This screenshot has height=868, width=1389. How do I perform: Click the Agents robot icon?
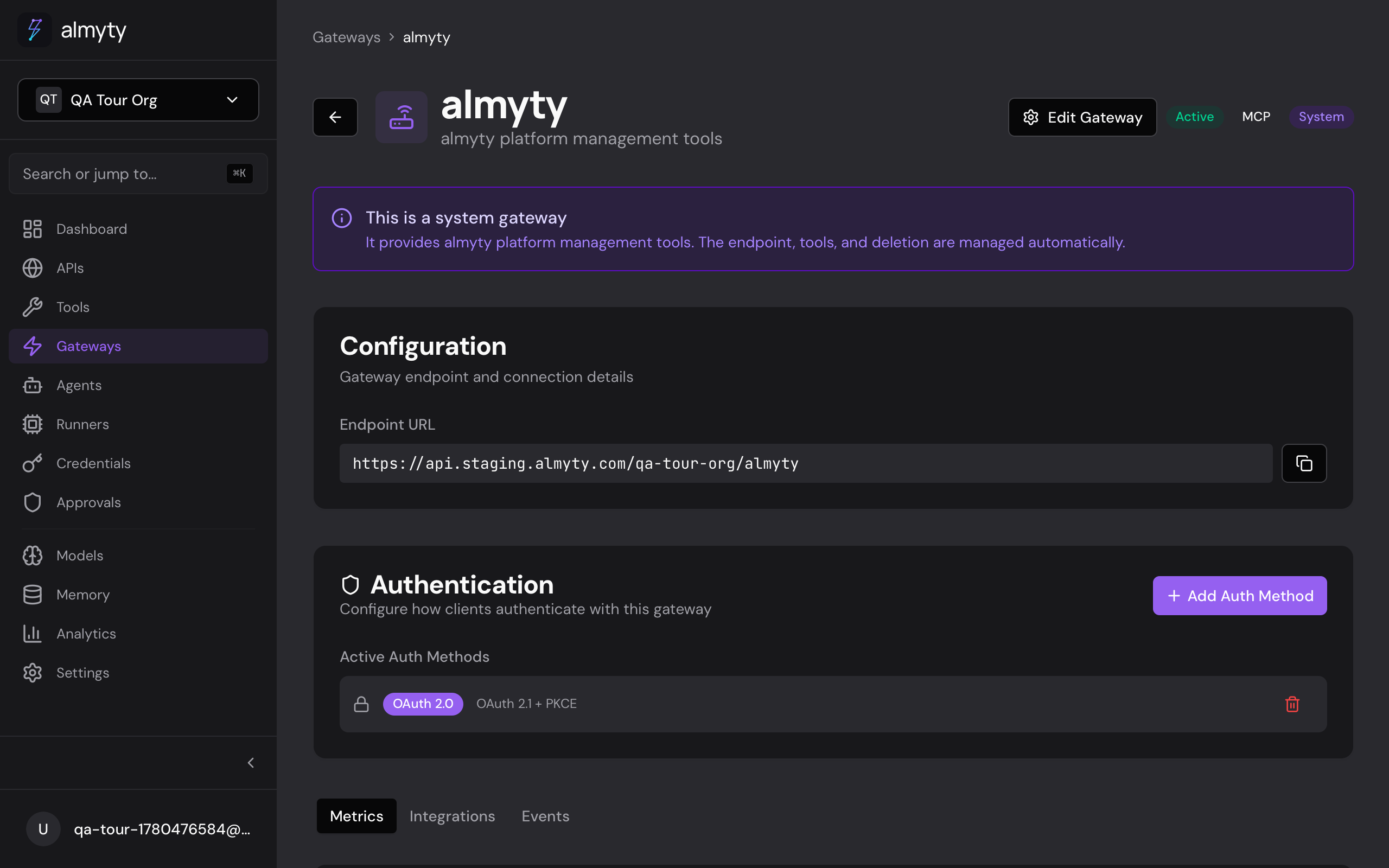[x=33, y=385]
